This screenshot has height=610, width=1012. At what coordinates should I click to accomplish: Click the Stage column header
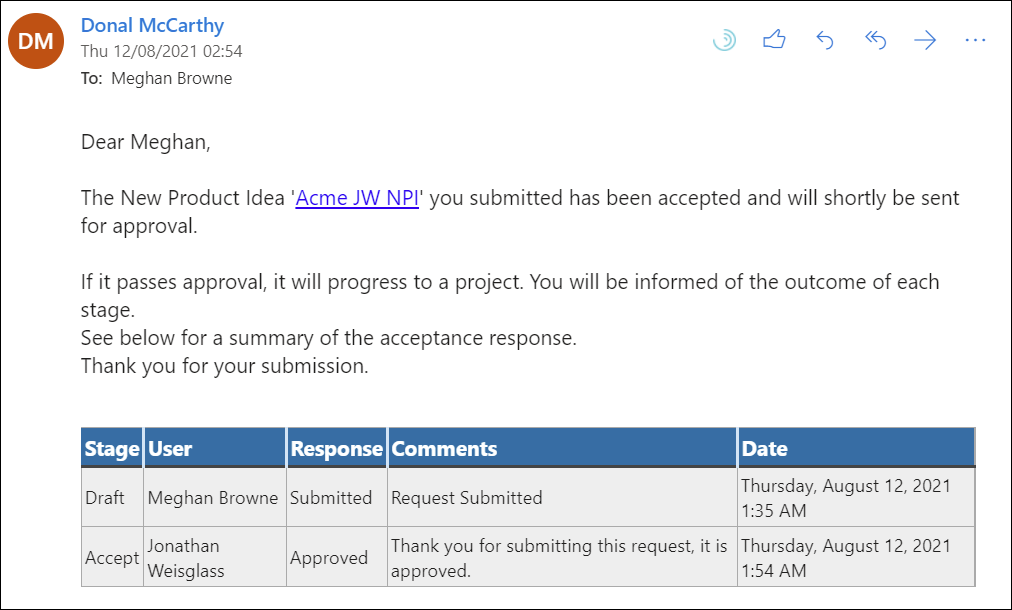click(112, 449)
